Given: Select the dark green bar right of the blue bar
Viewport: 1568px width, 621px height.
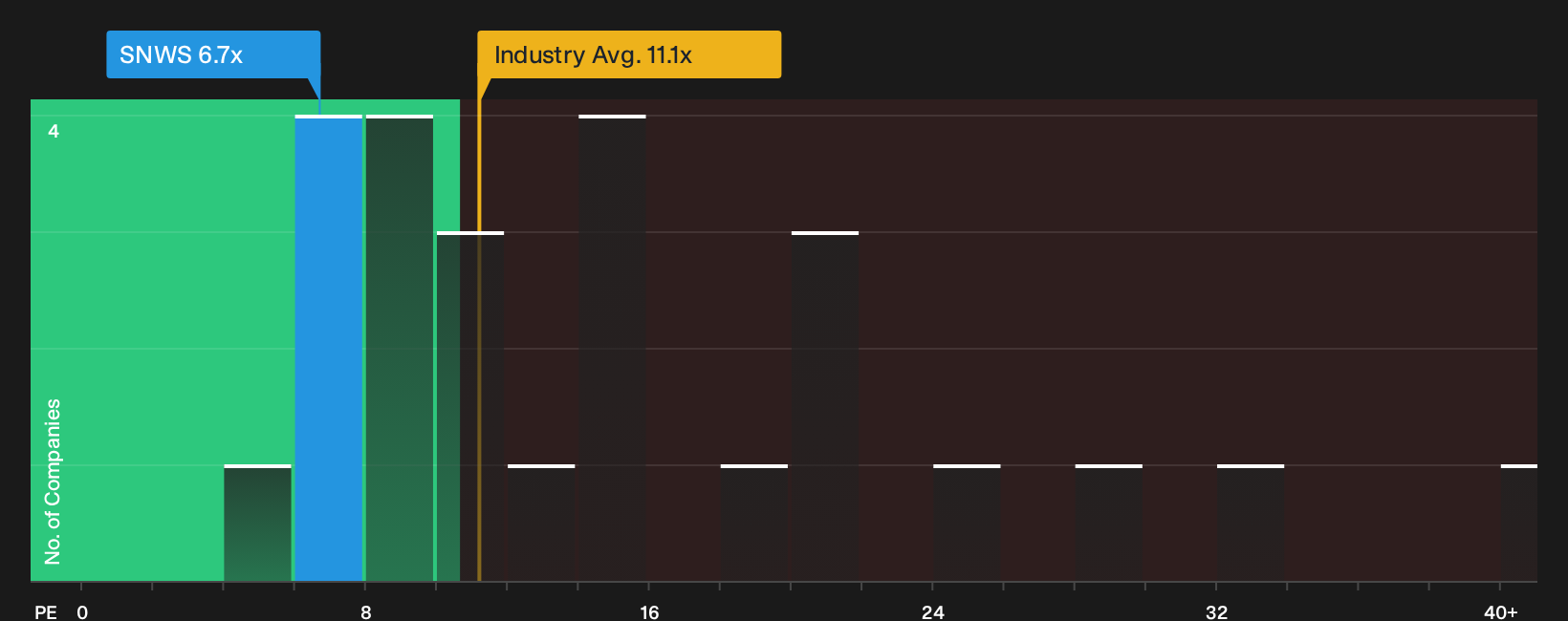Looking at the screenshot, I should click(400, 348).
